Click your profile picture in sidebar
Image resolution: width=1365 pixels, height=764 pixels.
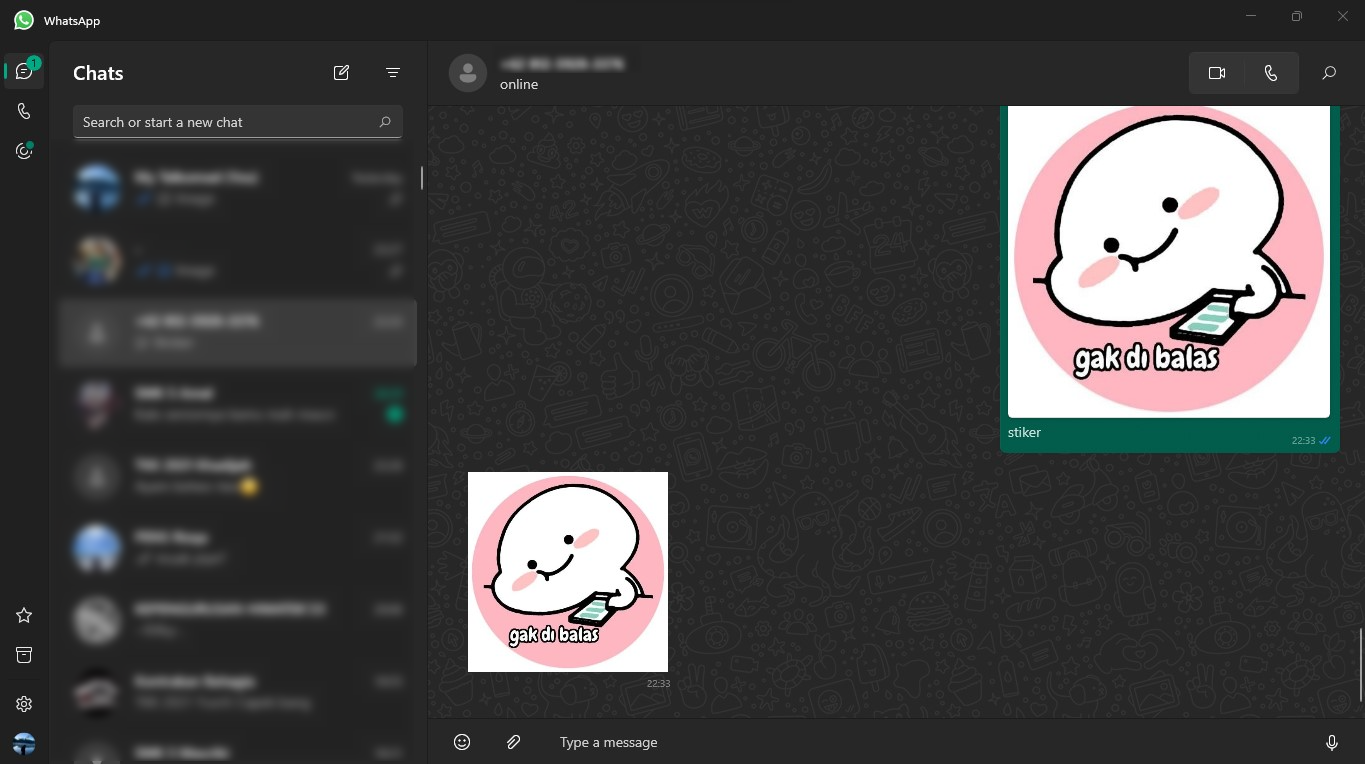[24, 743]
